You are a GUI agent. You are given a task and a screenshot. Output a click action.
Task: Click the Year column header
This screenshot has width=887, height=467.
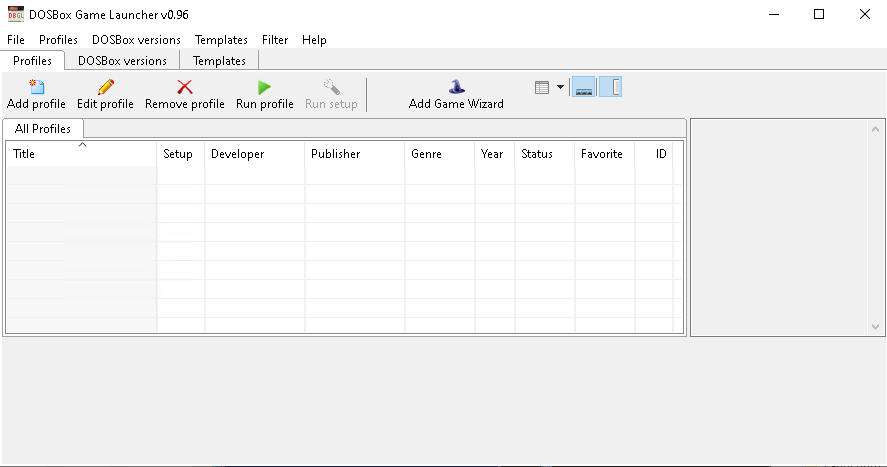point(492,154)
